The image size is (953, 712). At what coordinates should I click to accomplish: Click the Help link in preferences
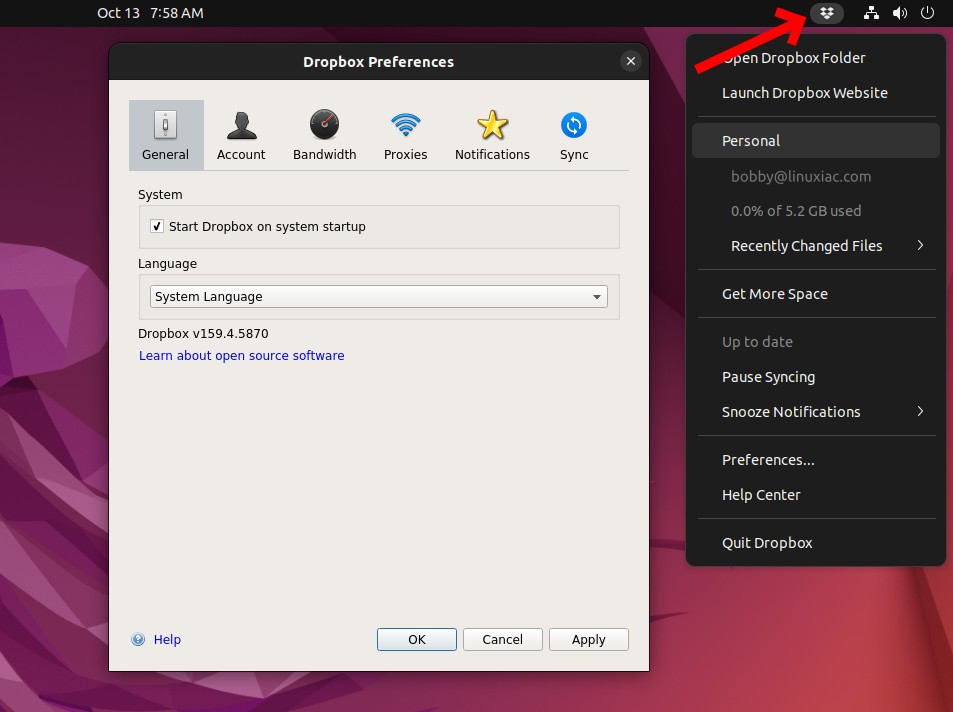[167, 640]
